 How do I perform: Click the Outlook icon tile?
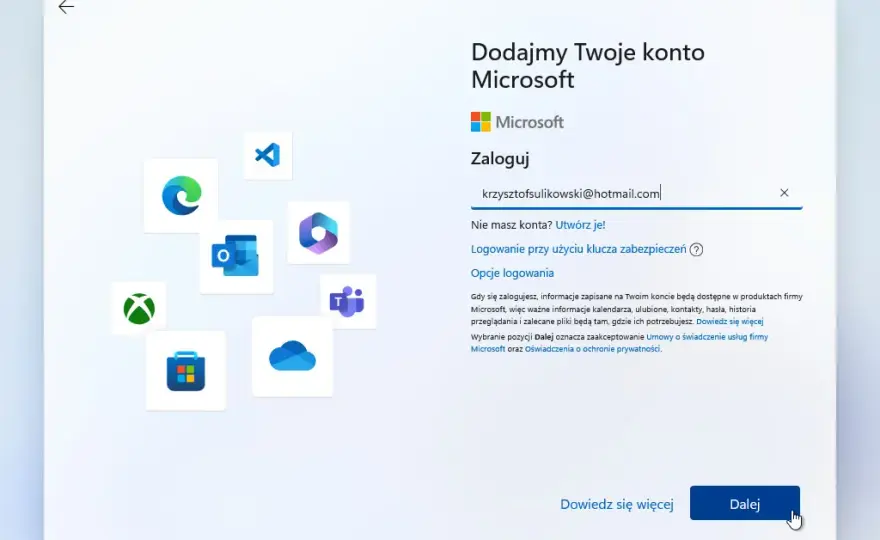236,256
